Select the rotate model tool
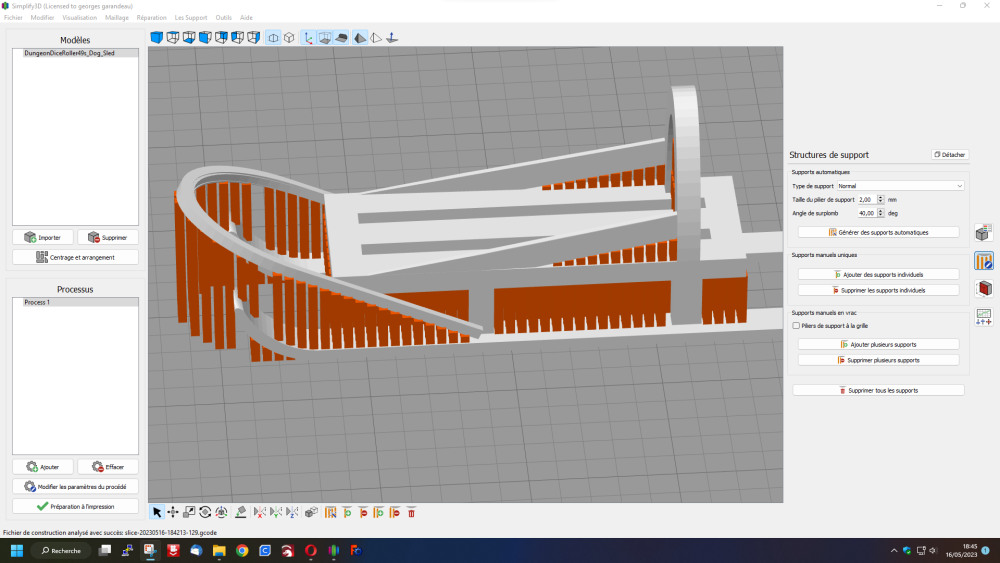The width and height of the screenshot is (1000, 563). (205, 512)
